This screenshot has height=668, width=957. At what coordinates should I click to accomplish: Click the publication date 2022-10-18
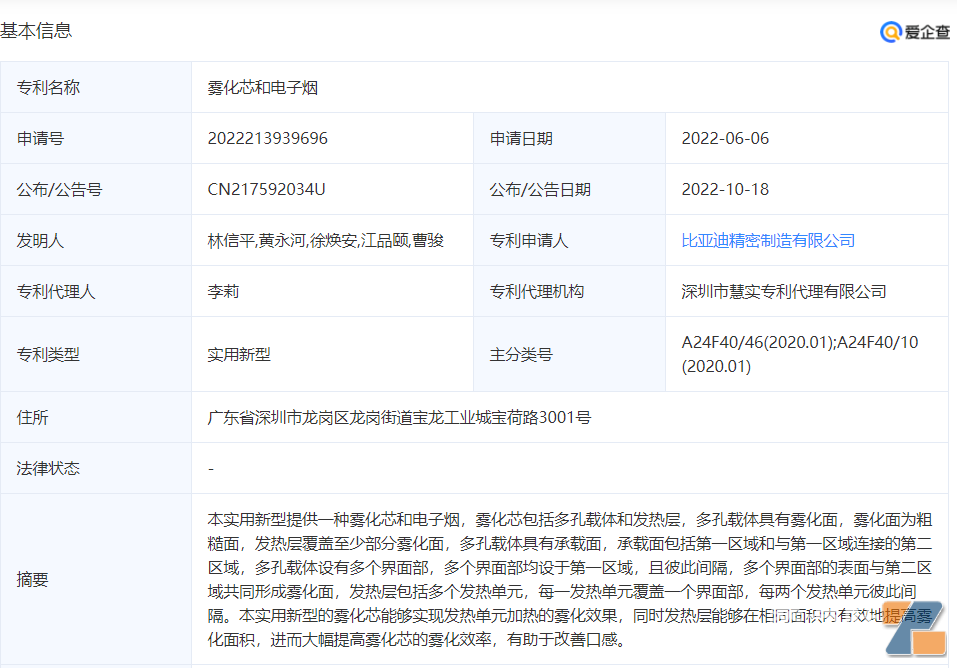725,189
